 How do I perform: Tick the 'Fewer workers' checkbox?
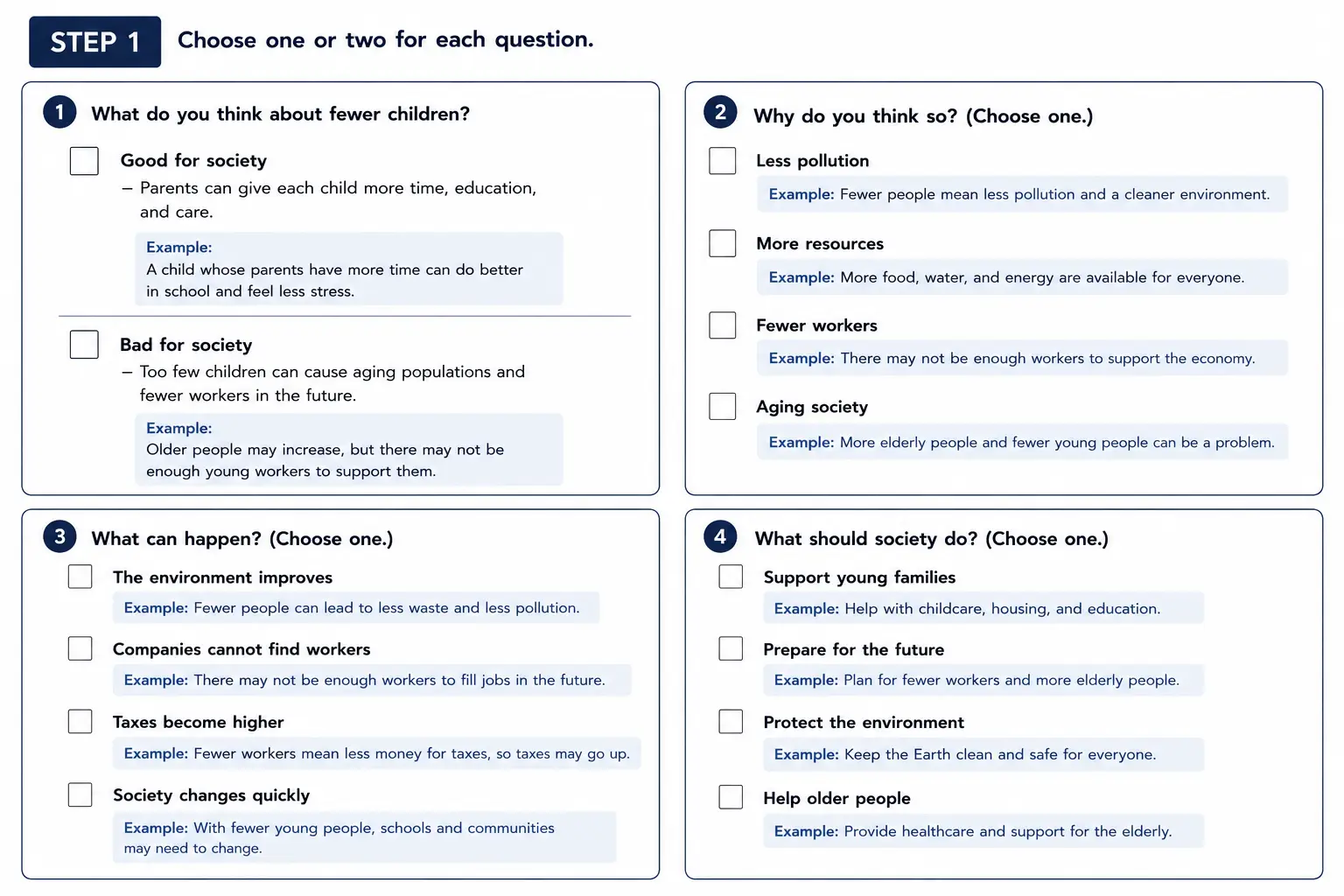point(723,325)
